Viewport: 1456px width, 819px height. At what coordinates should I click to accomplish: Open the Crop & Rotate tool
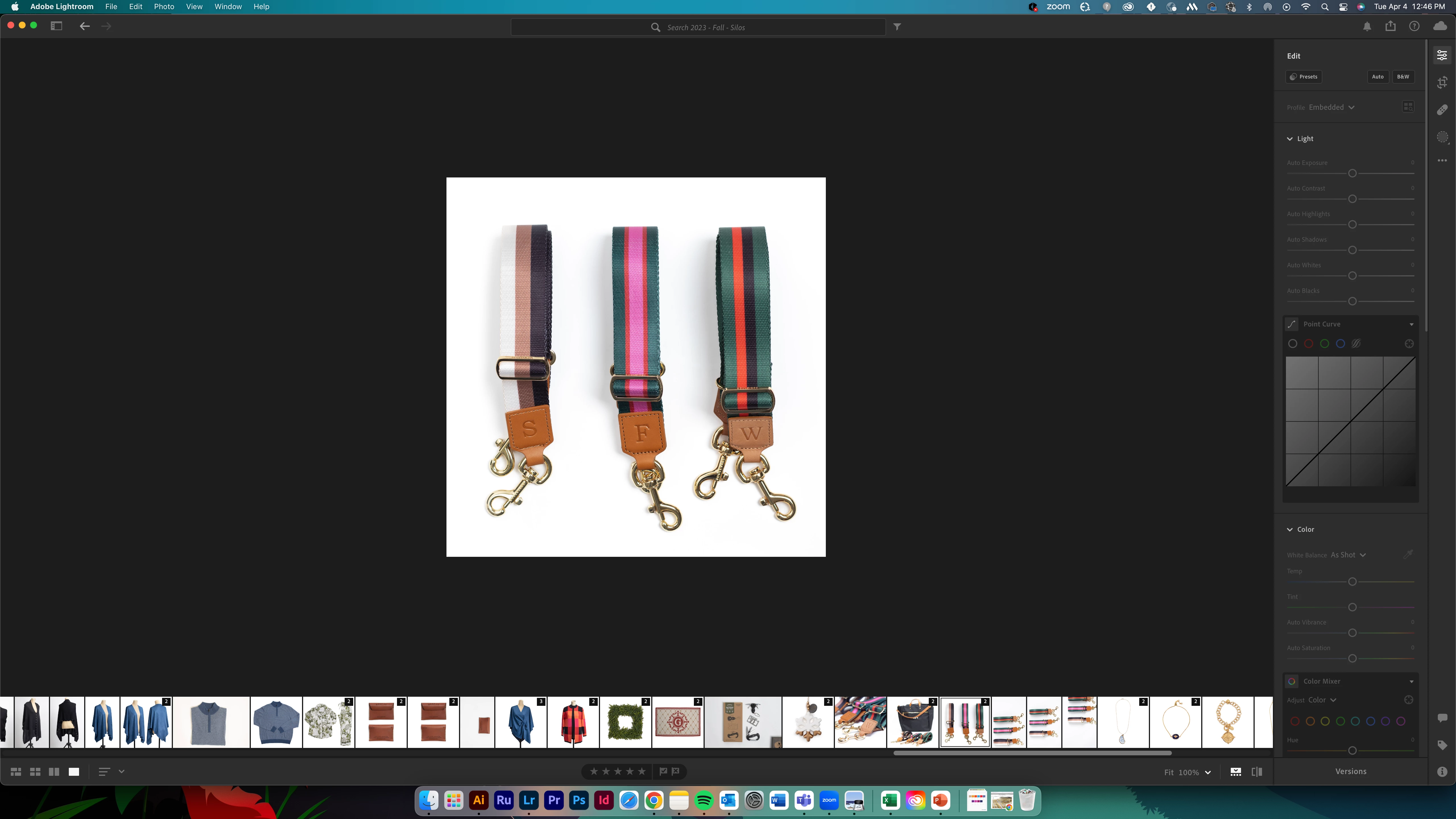point(1442,82)
